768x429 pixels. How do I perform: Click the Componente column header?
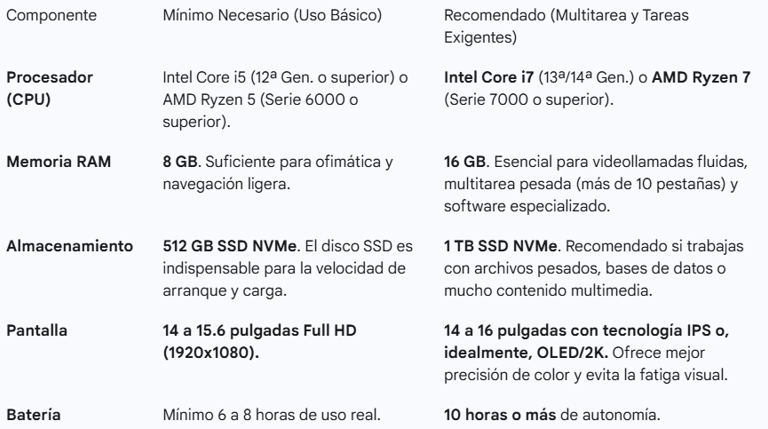click(x=51, y=15)
